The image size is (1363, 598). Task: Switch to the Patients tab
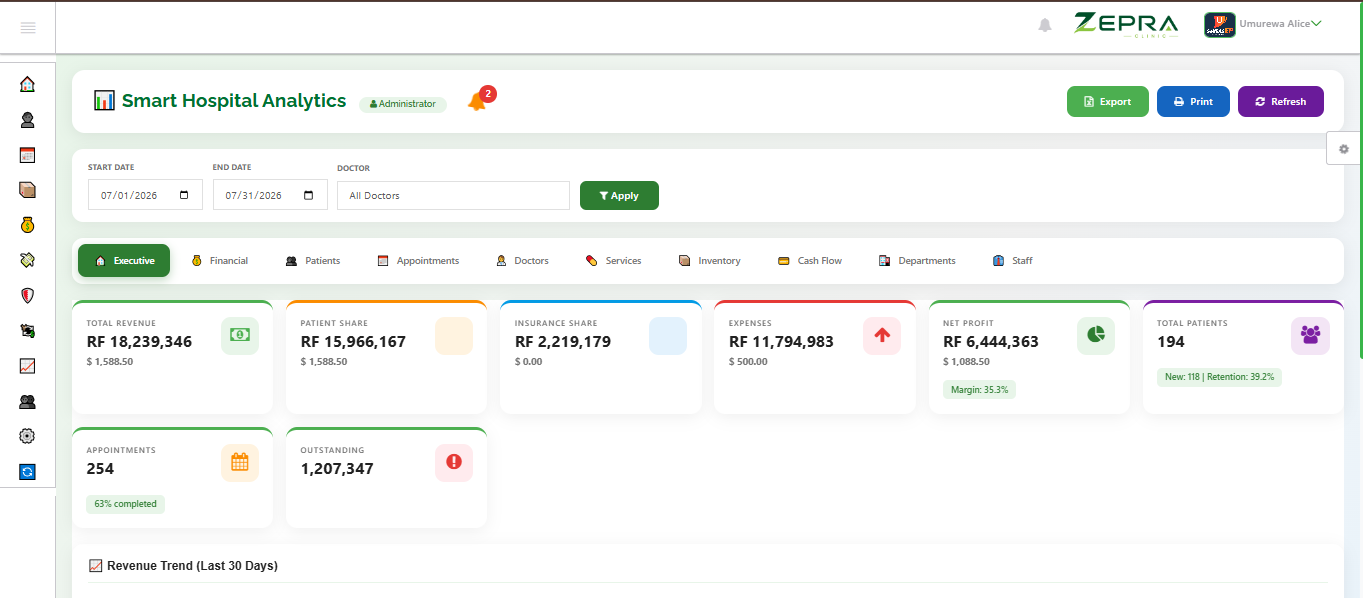[312, 260]
